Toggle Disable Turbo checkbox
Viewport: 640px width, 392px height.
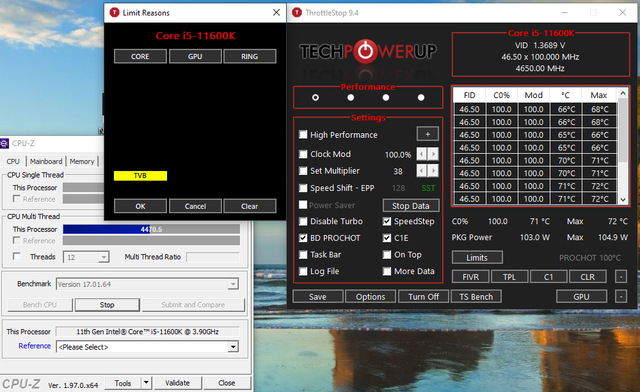click(x=303, y=221)
